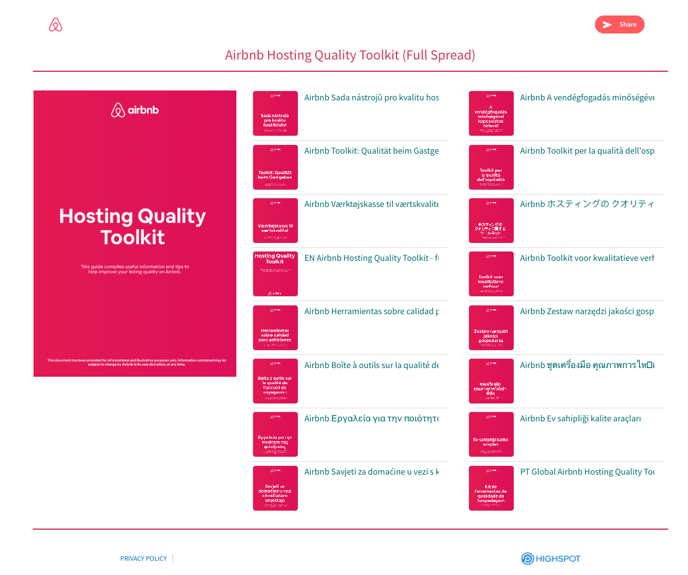
Task: Open link "Airbnb ホスティングの クオリティ"
Action: pos(587,204)
